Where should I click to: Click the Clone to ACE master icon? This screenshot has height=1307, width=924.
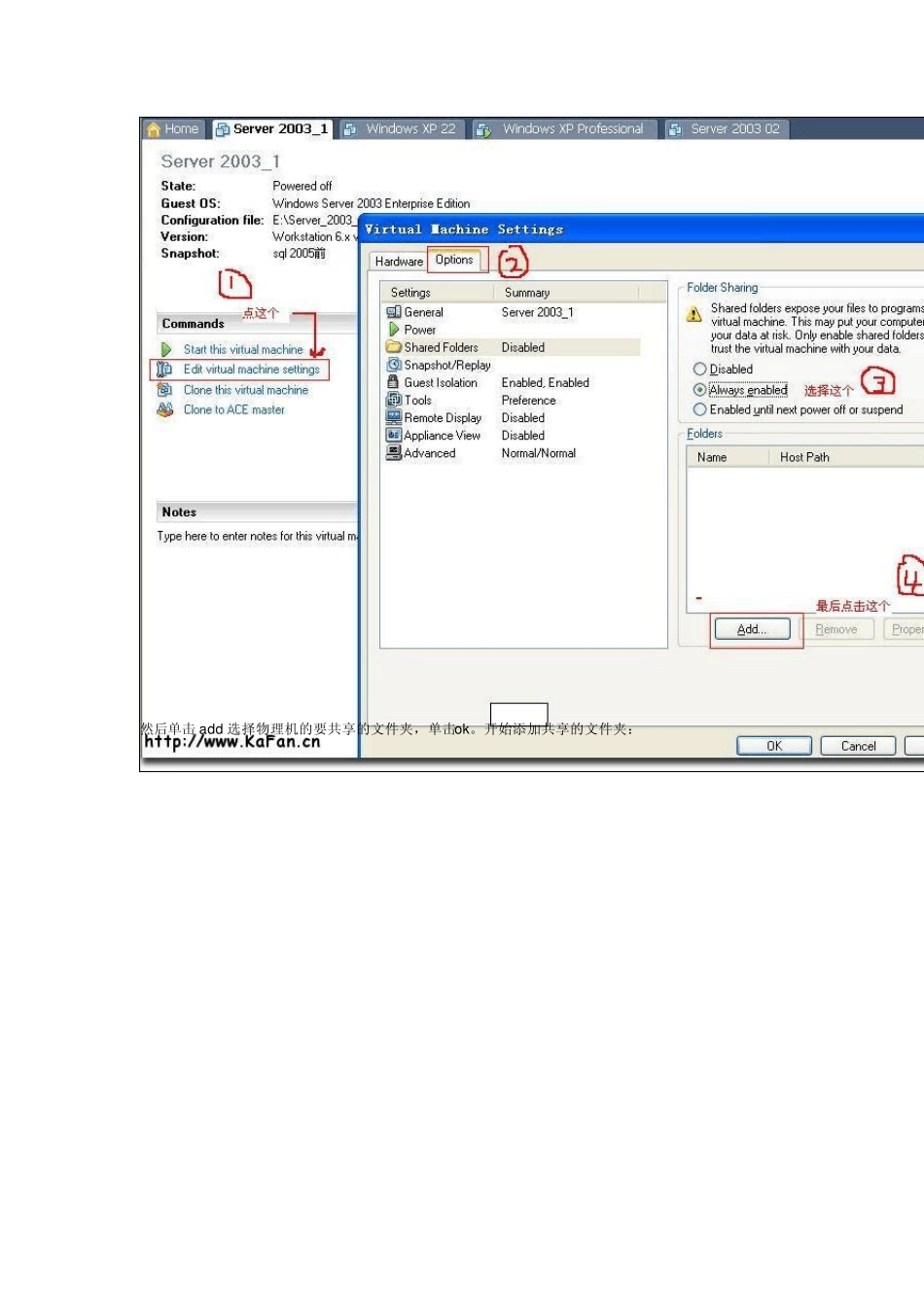coord(165,409)
